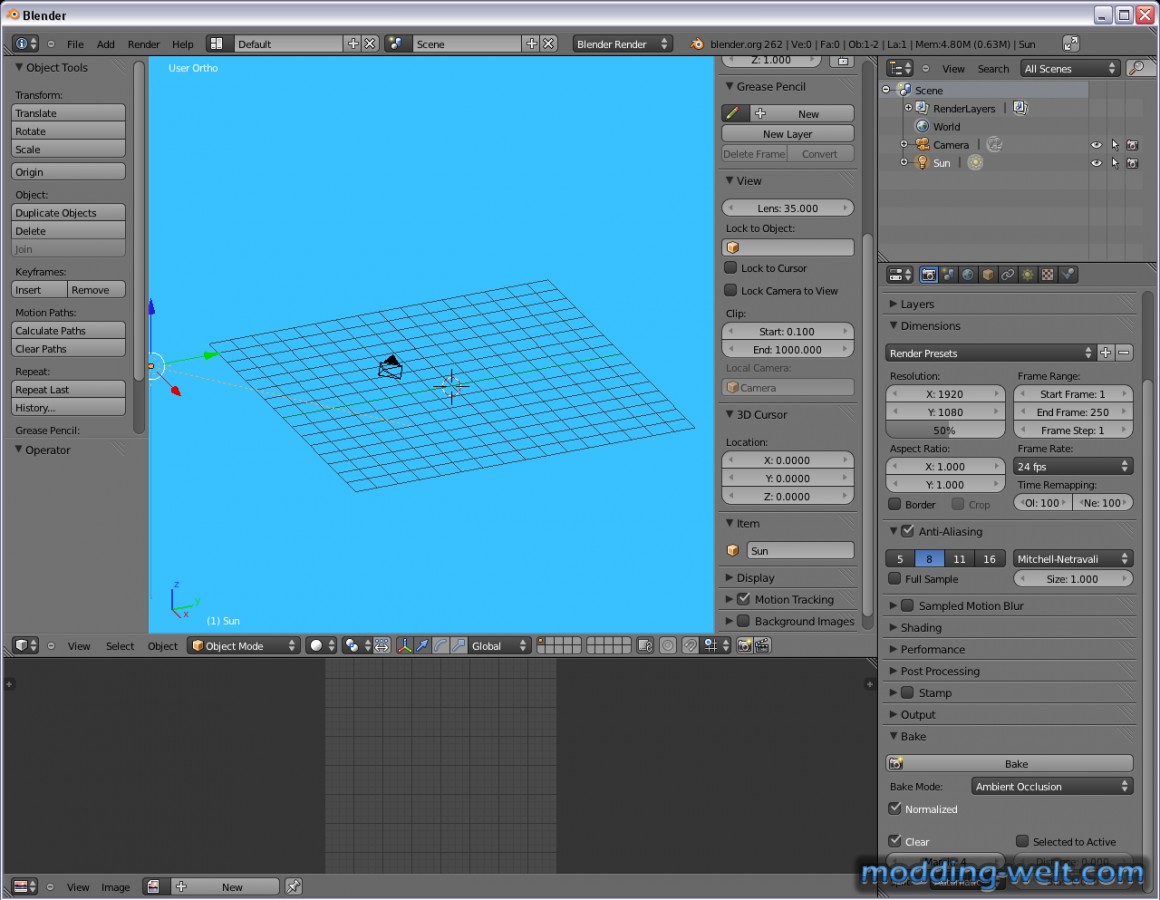Expand the Layers panel
The height and width of the screenshot is (900, 1160).
(917, 304)
